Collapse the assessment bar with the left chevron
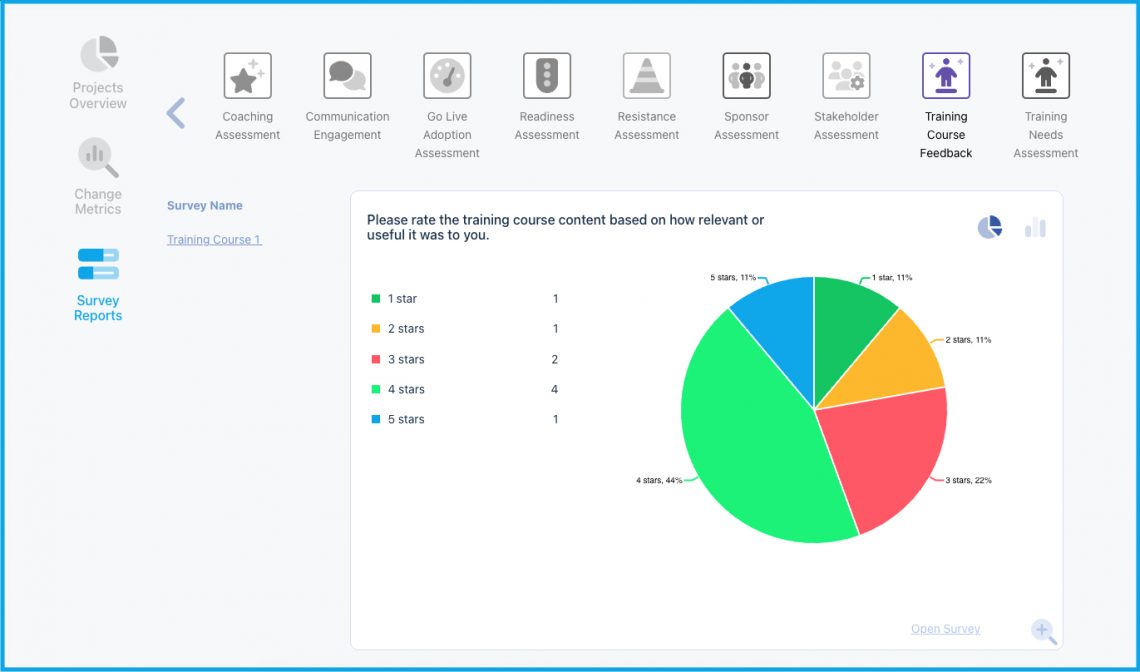The width and height of the screenshot is (1140, 672). pyautogui.click(x=176, y=113)
